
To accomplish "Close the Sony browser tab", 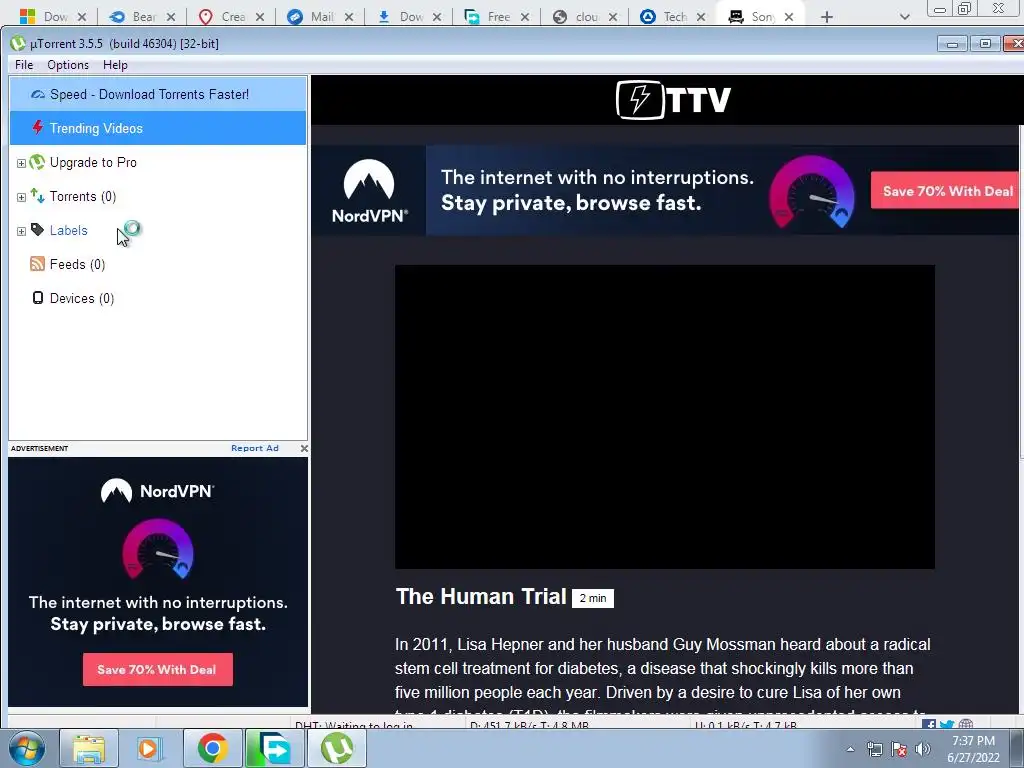I will pyautogui.click(x=789, y=17).
